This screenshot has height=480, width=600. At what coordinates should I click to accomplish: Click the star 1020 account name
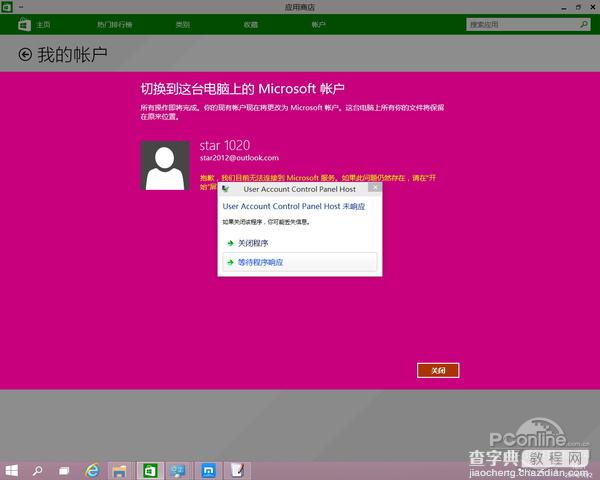pos(225,145)
